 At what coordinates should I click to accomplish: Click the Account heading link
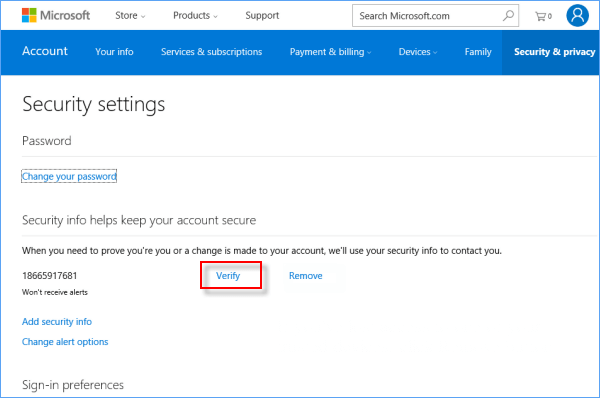pyautogui.click(x=45, y=51)
